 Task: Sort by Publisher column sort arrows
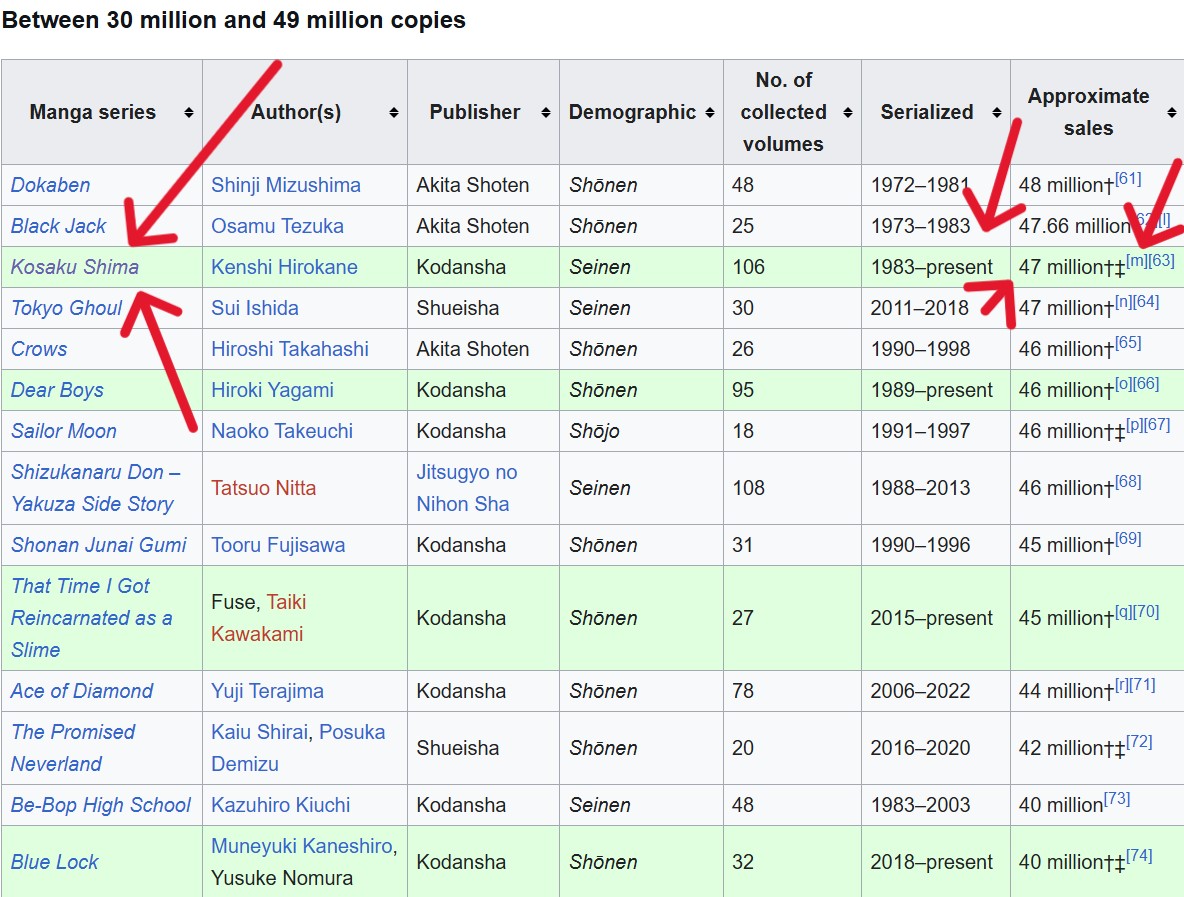tap(545, 113)
